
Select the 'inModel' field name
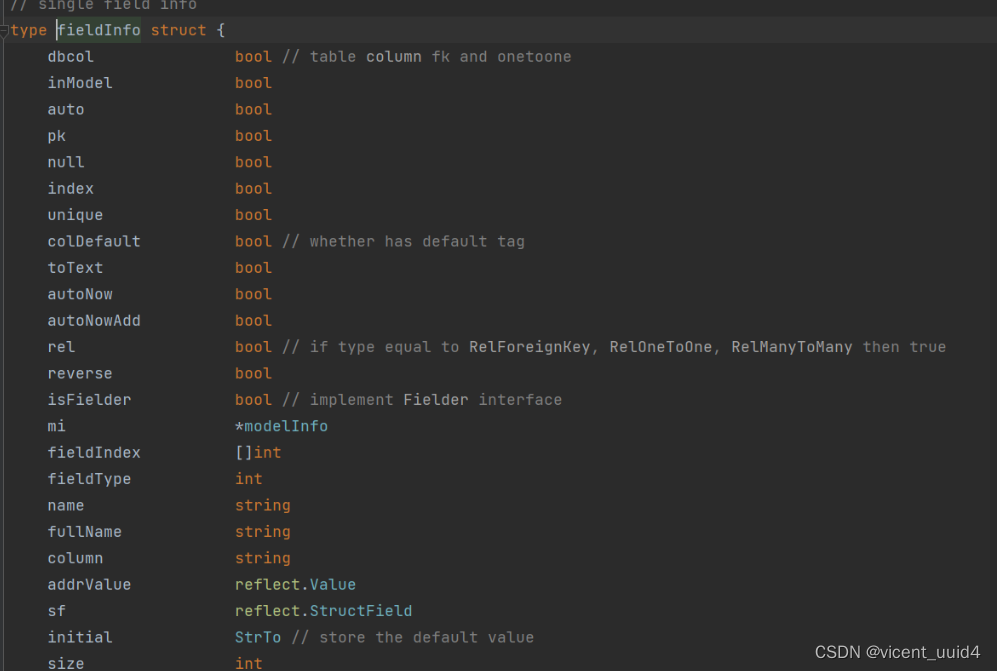coord(79,83)
